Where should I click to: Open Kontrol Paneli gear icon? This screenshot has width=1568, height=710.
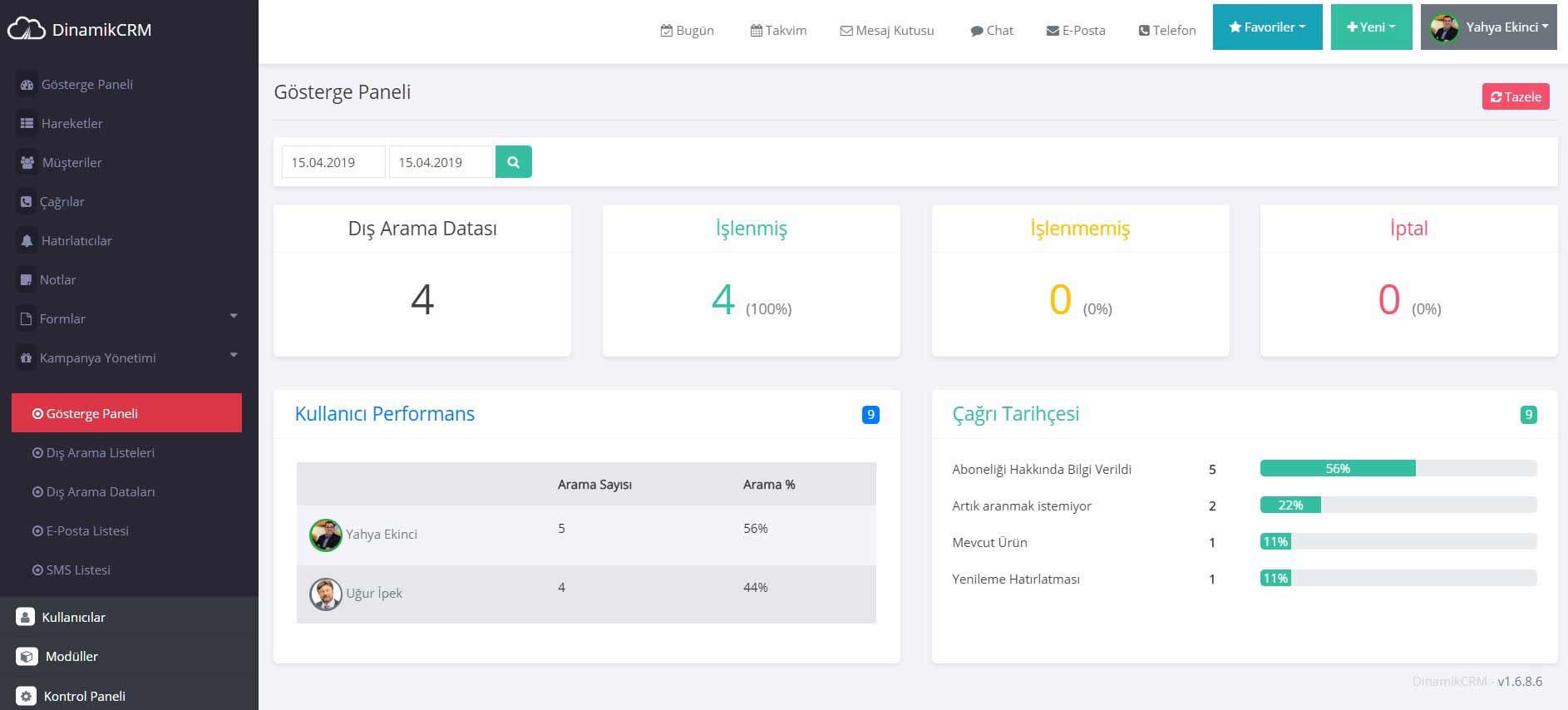[x=27, y=696]
